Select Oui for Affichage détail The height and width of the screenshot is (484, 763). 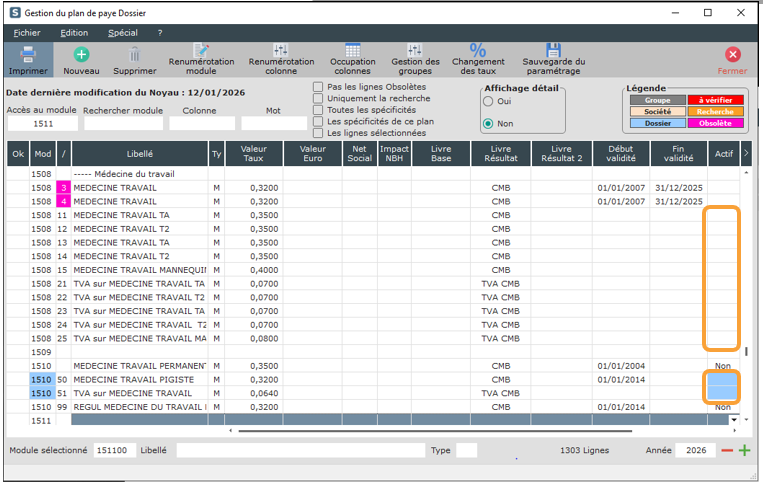click(x=488, y=102)
